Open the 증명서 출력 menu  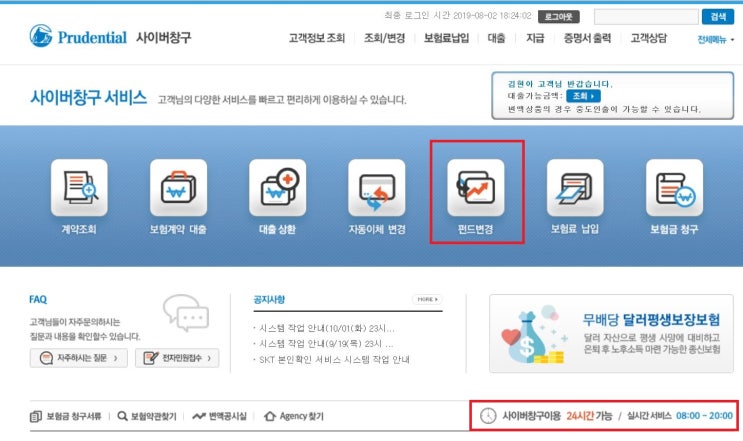click(587, 38)
